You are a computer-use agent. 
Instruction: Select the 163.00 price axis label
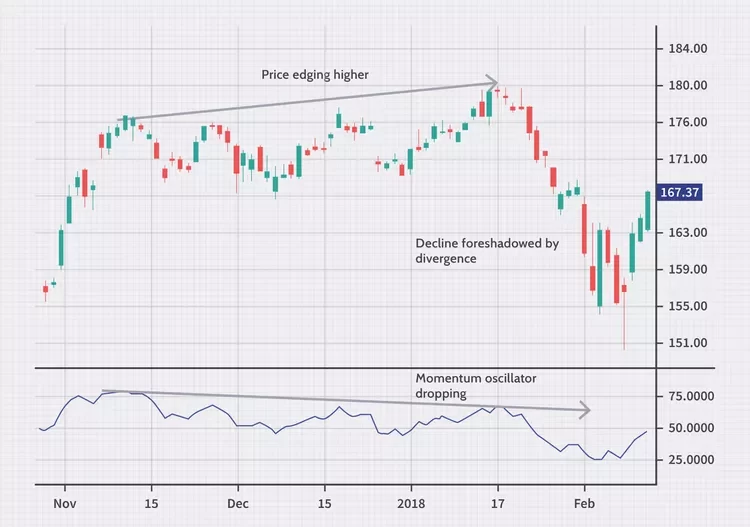coord(687,233)
